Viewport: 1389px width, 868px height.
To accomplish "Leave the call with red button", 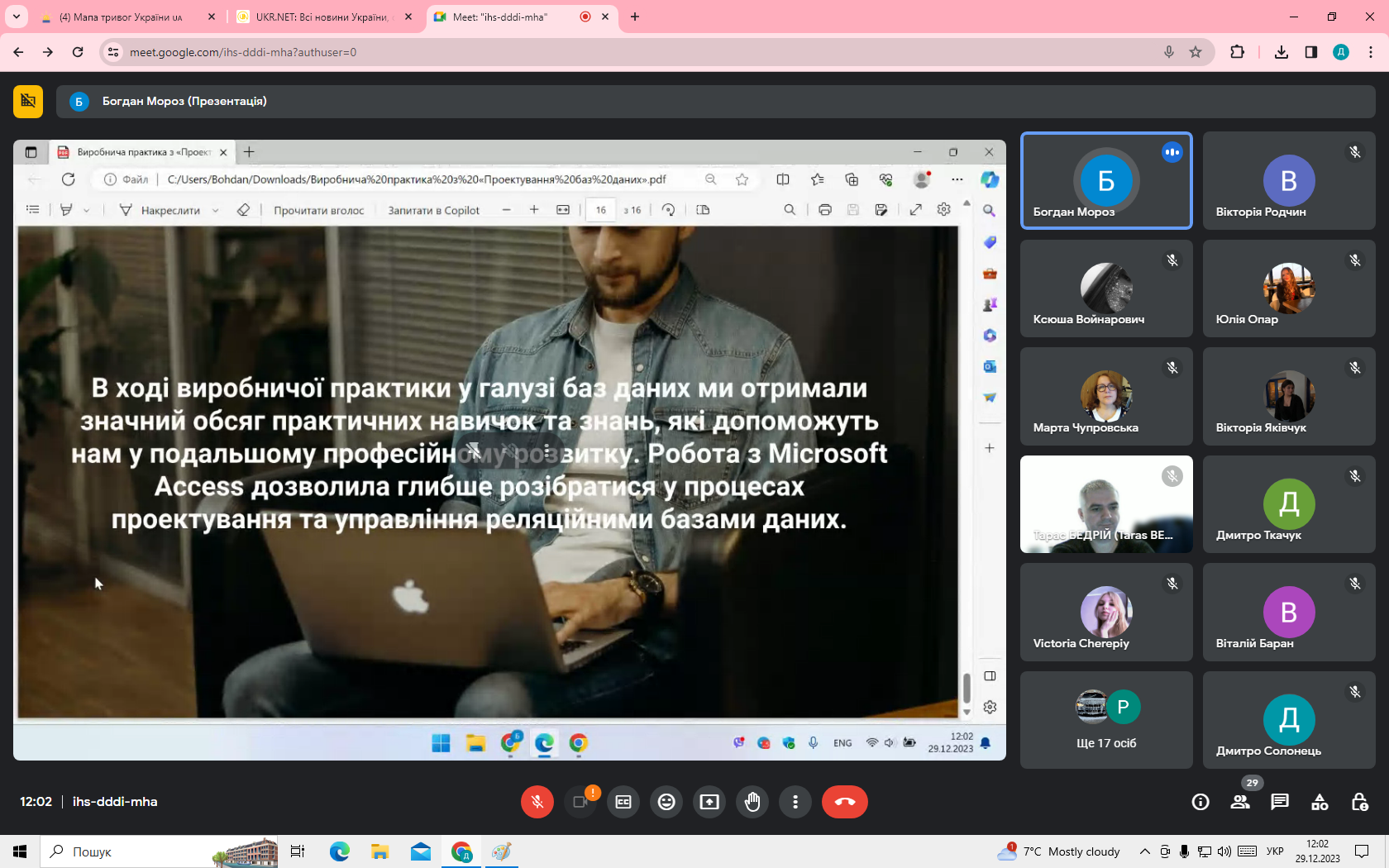I will pos(844,802).
